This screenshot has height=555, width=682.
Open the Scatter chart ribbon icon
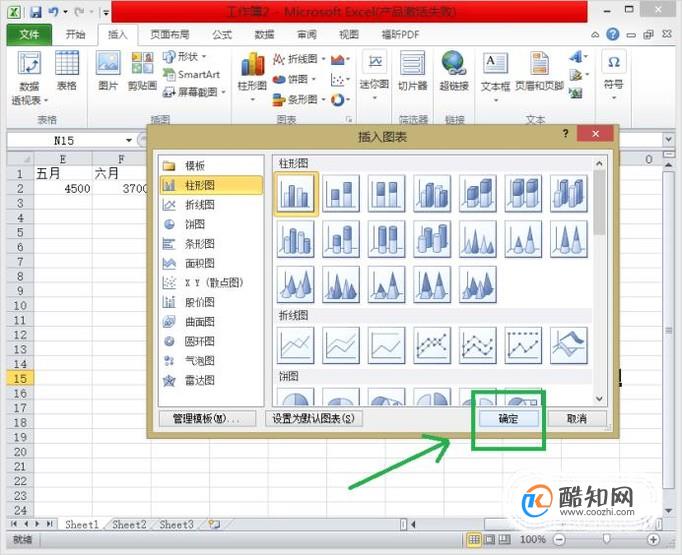[x=340, y=79]
